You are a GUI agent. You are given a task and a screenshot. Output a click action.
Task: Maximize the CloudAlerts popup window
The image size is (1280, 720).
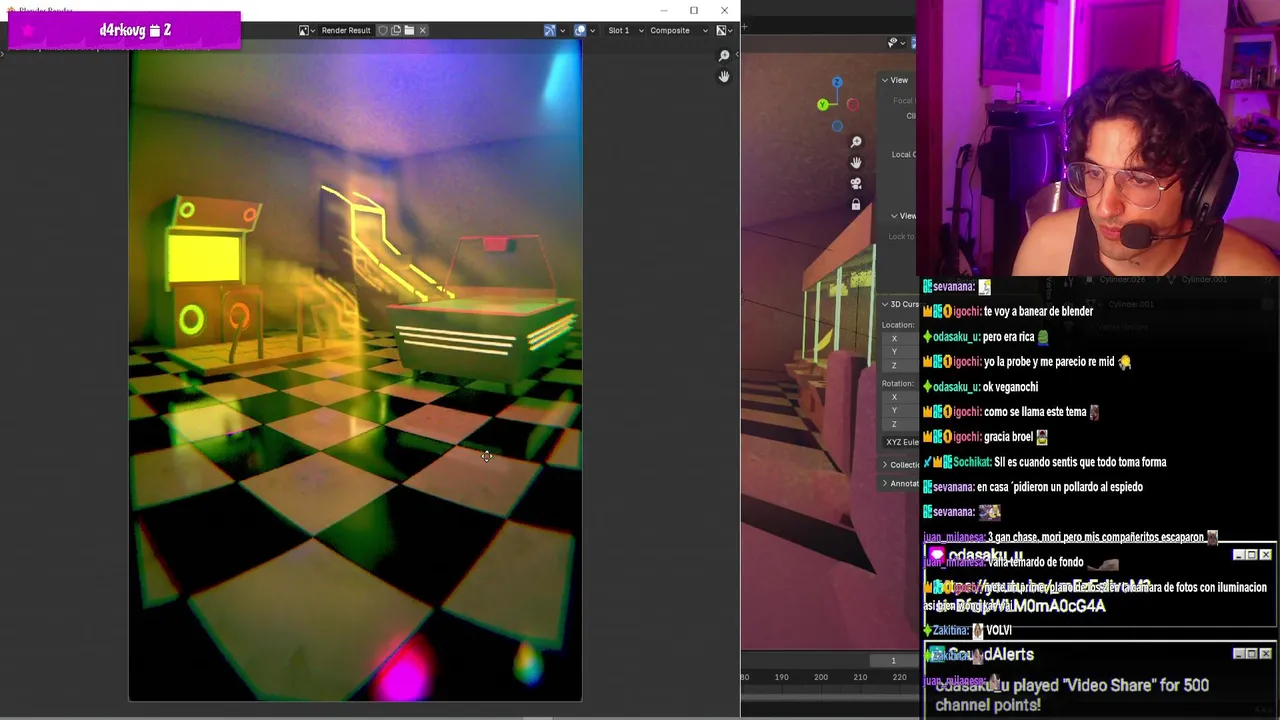pyautogui.click(x=1252, y=654)
